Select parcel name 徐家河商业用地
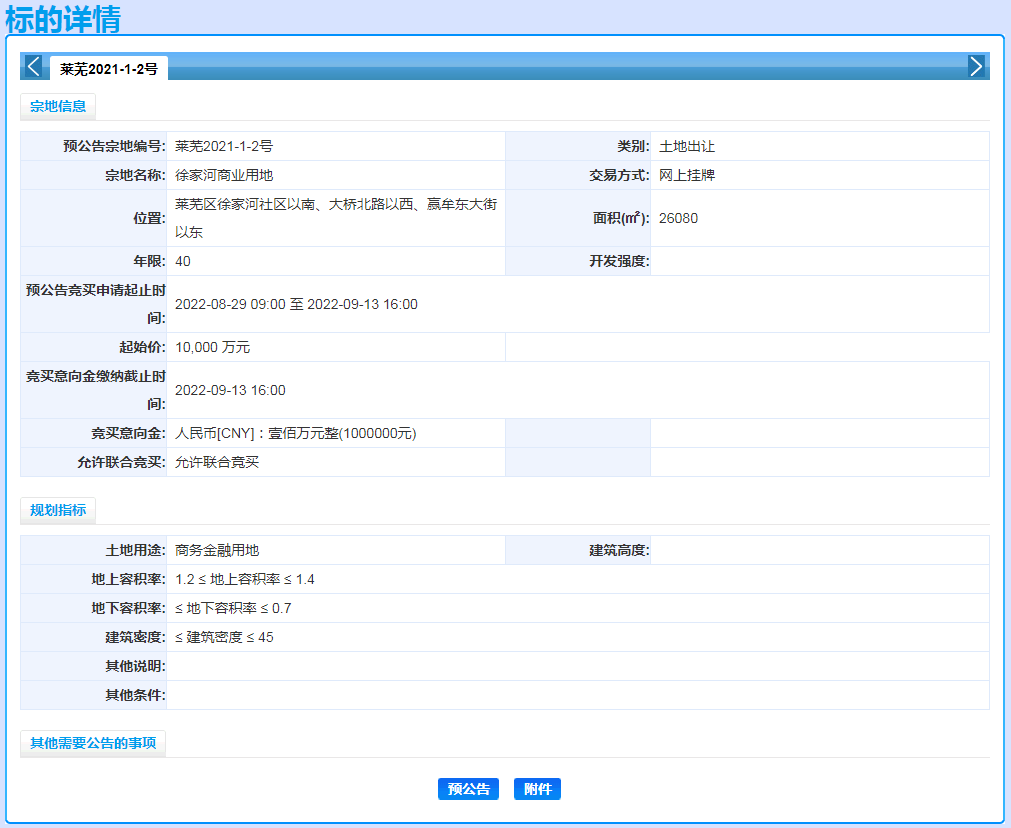The height and width of the screenshot is (828, 1011). click(224, 175)
